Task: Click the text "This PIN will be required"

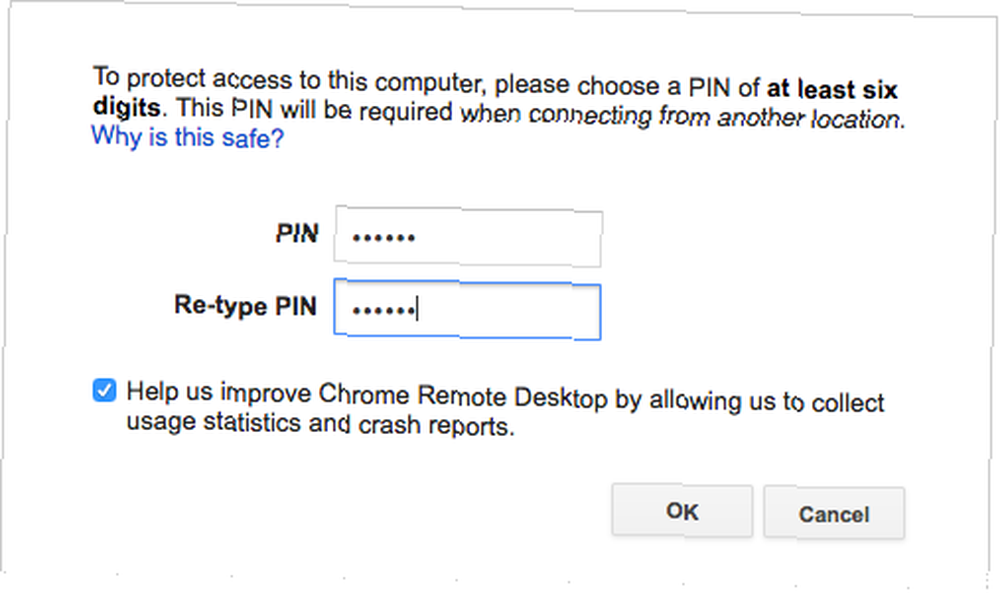Action: coord(314,109)
